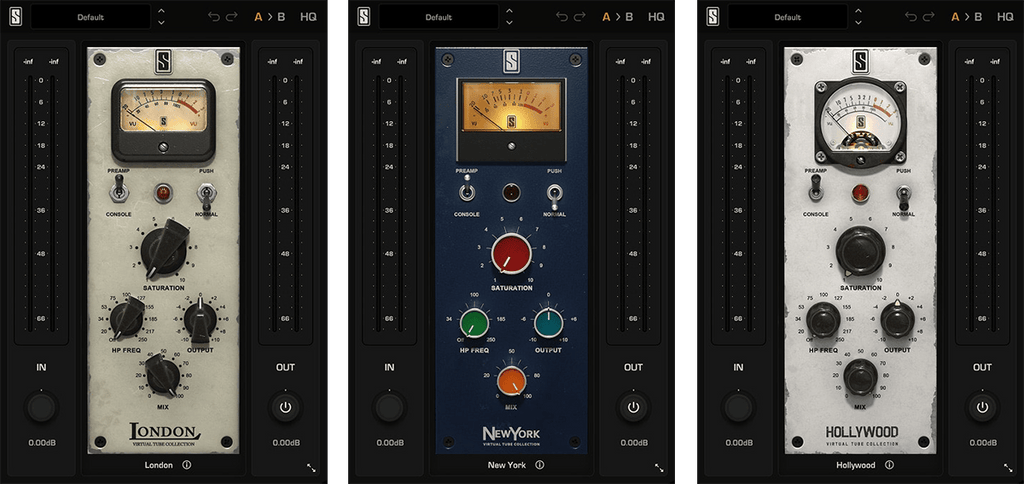The height and width of the screenshot is (484, 1024).
Task: Step to next preset using Hollywood down arrow
Action: 858,22
